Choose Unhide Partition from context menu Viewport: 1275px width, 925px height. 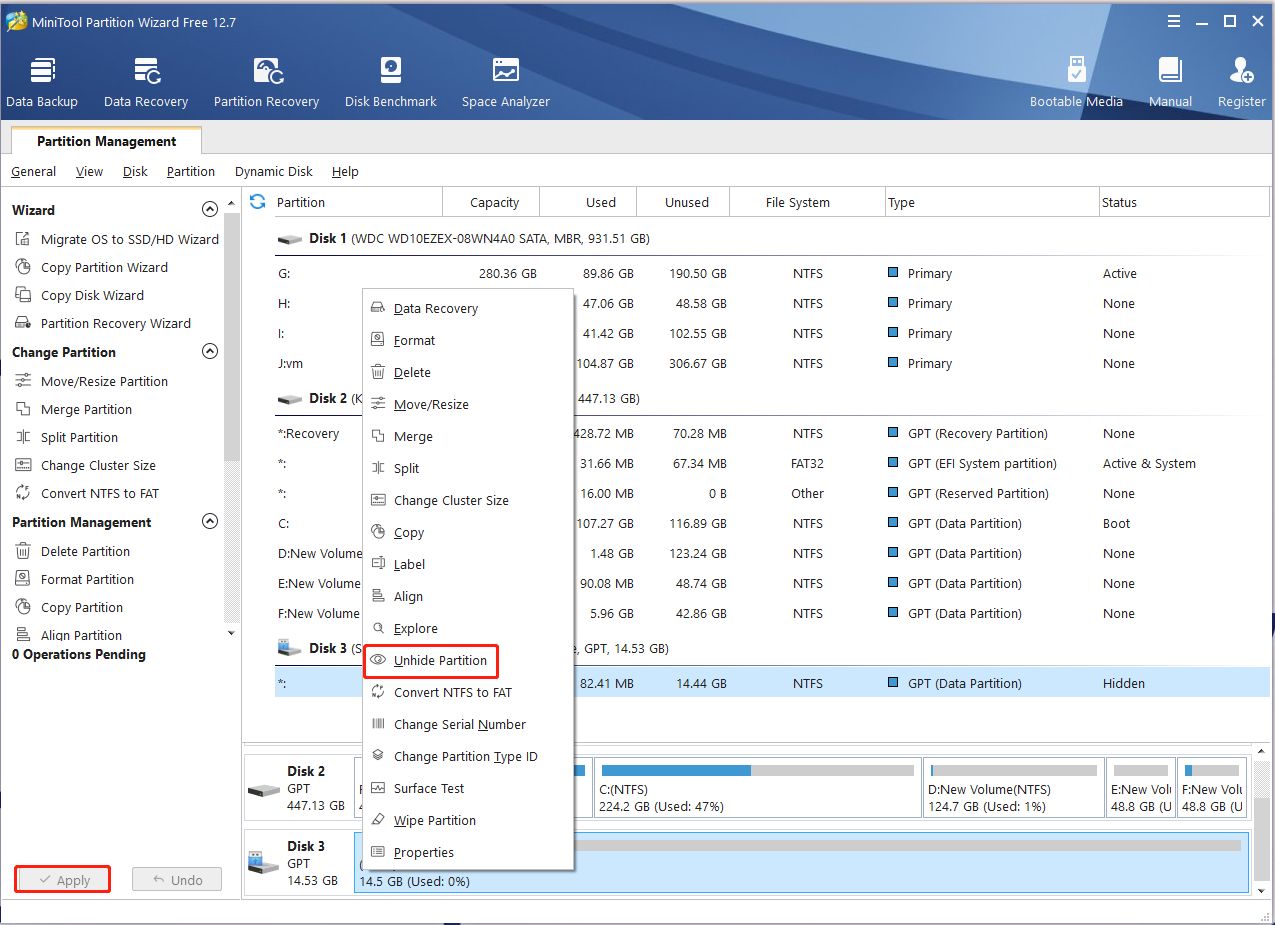440,661
